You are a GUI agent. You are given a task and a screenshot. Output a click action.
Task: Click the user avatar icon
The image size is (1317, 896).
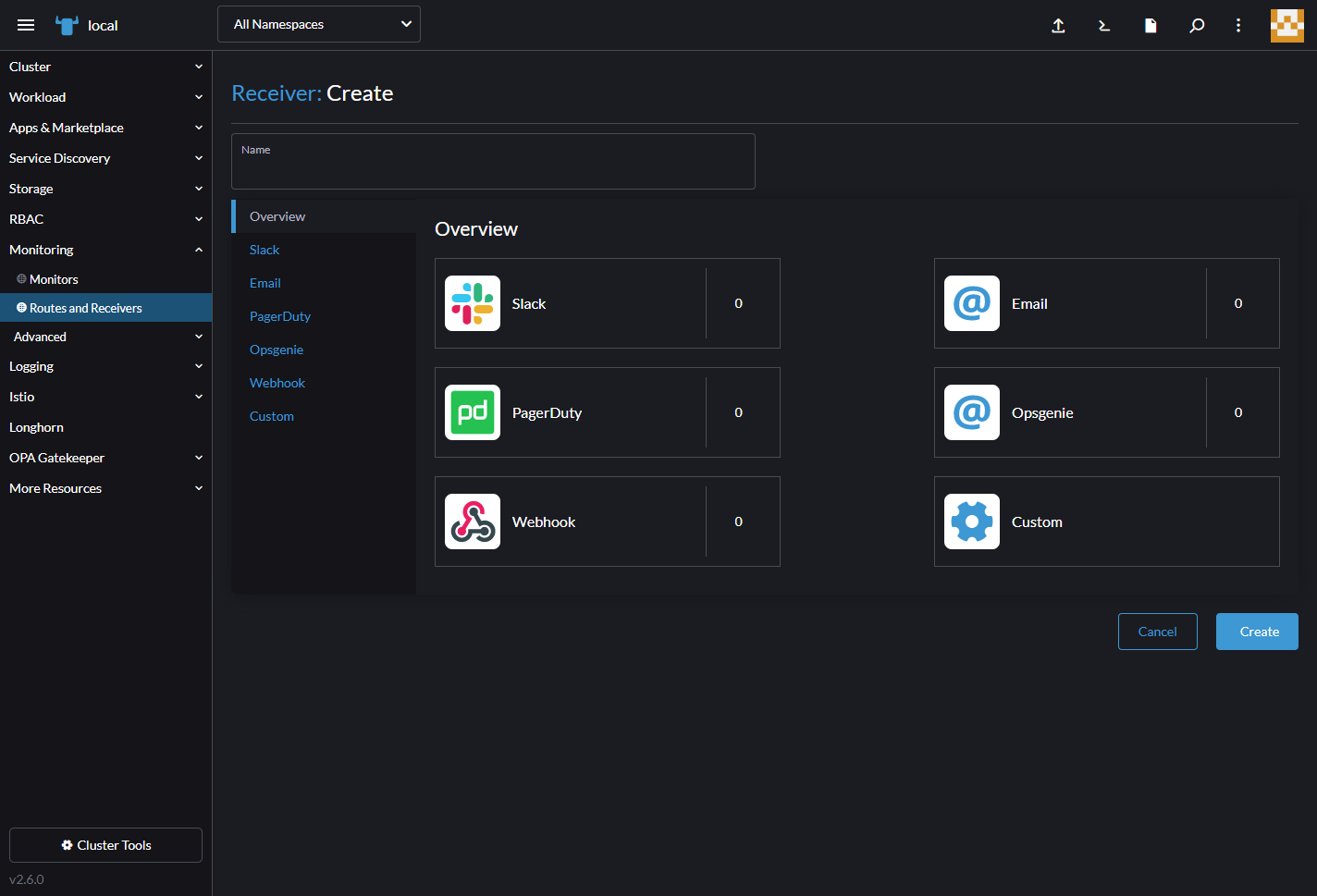(x=1287, y=26)
